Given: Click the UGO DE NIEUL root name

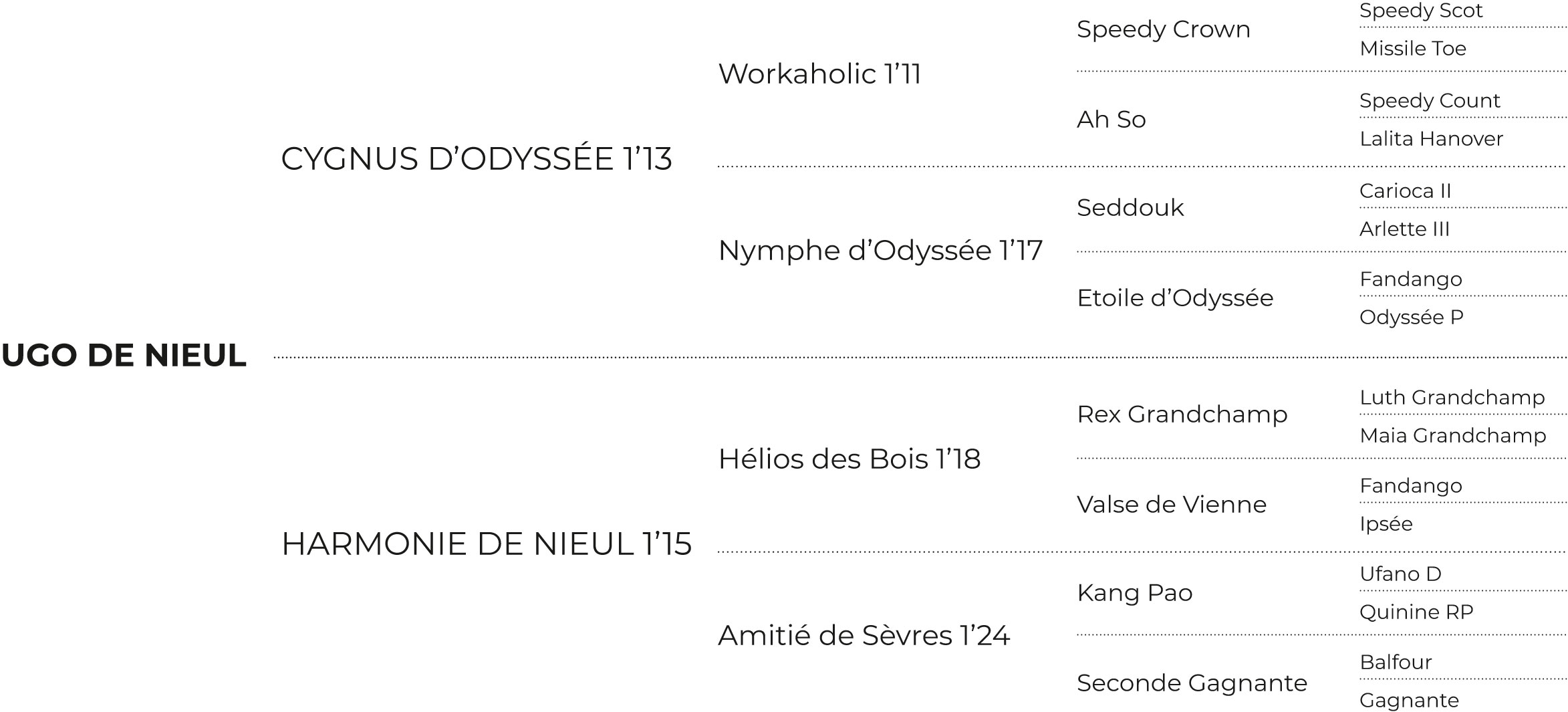Looking at the screenshot, I should pyautogui.click(x=124, y=355).
